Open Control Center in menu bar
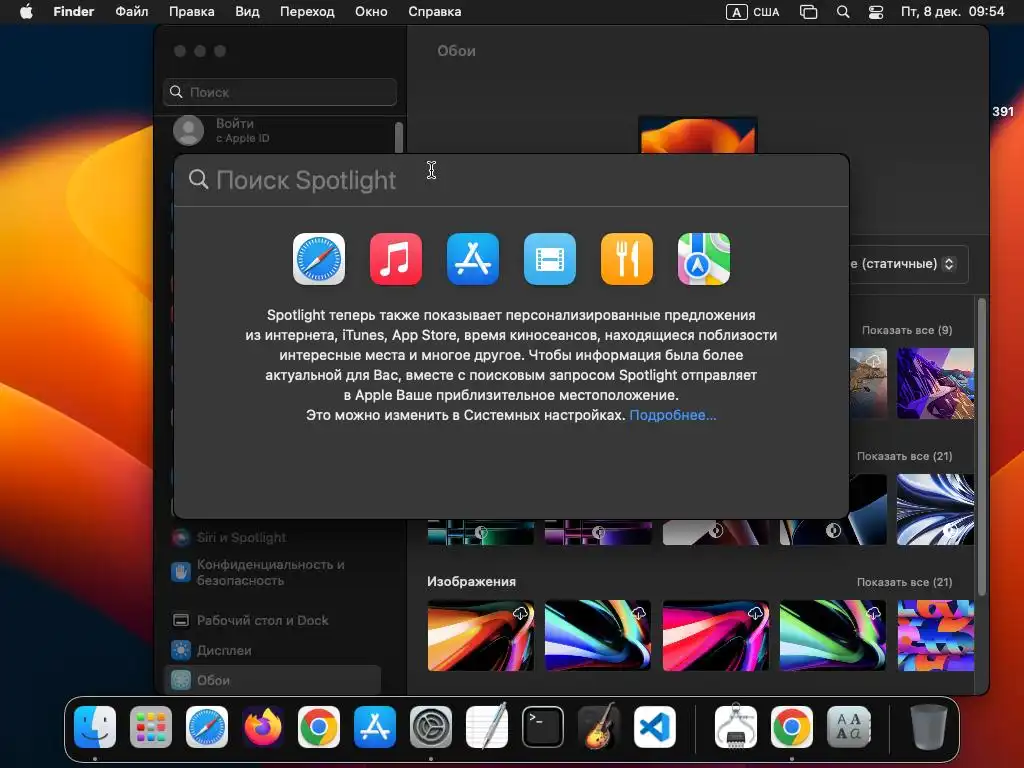The image size is (1024, 768). pyautogui.click(x=876, y=12)
